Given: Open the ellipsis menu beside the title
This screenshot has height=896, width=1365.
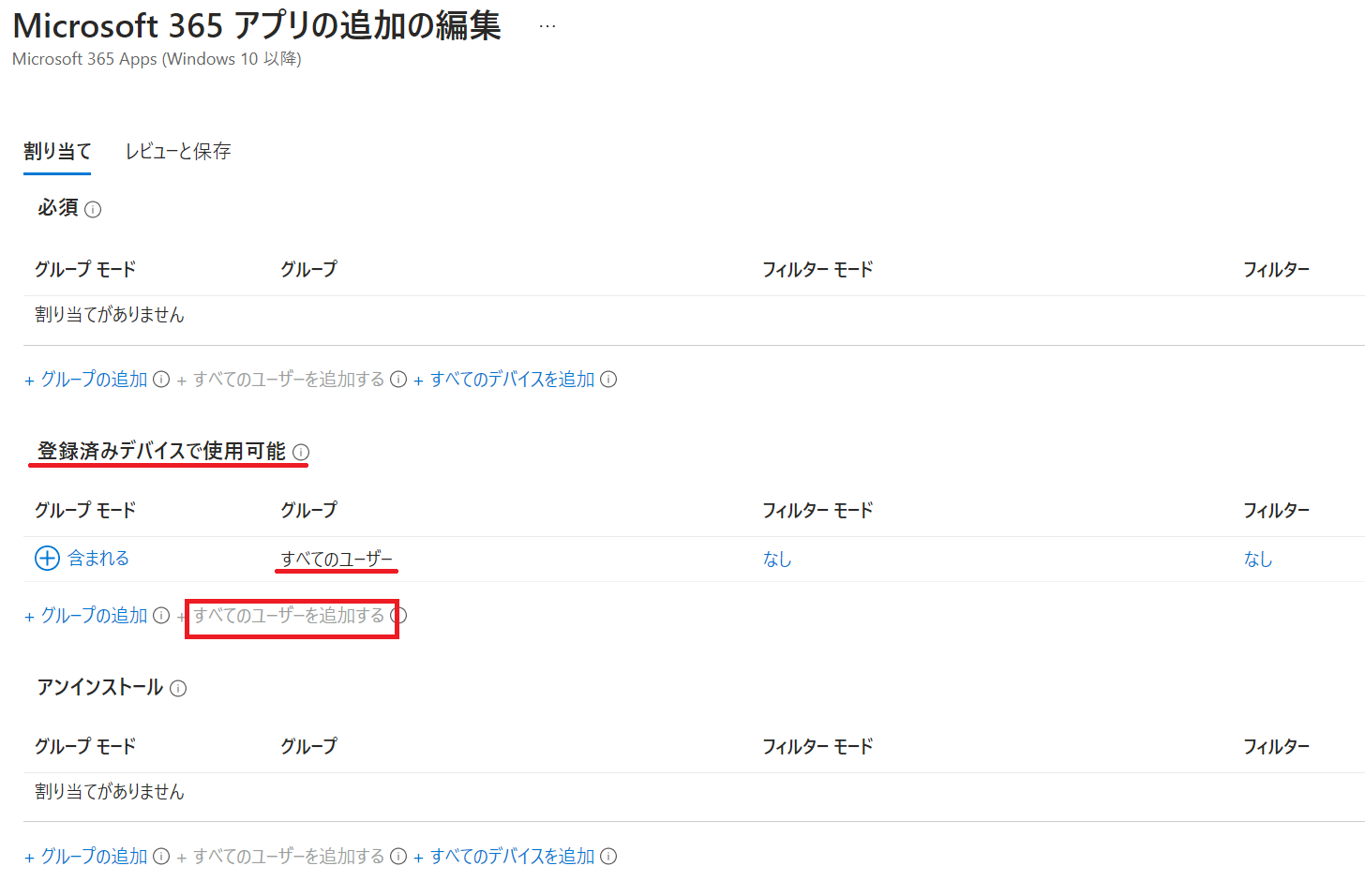Looking at the screenshot, I should 547,26.
